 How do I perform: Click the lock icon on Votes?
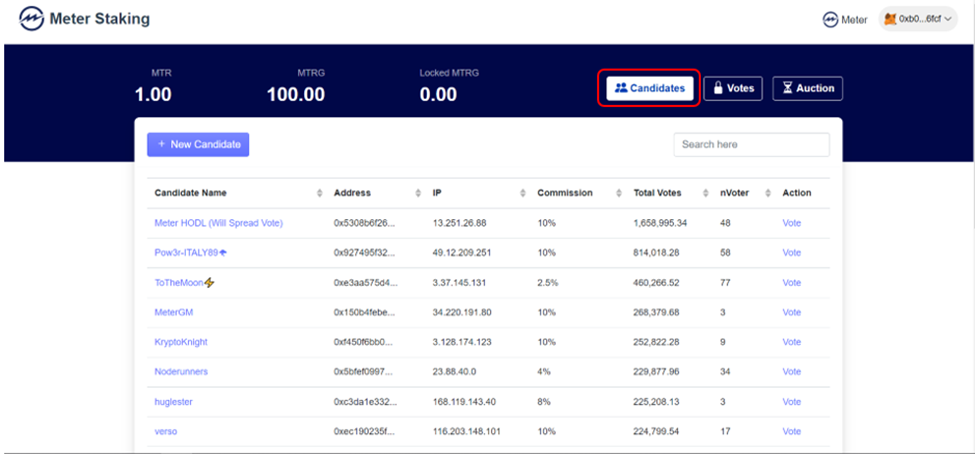click(x=718, y=88)
